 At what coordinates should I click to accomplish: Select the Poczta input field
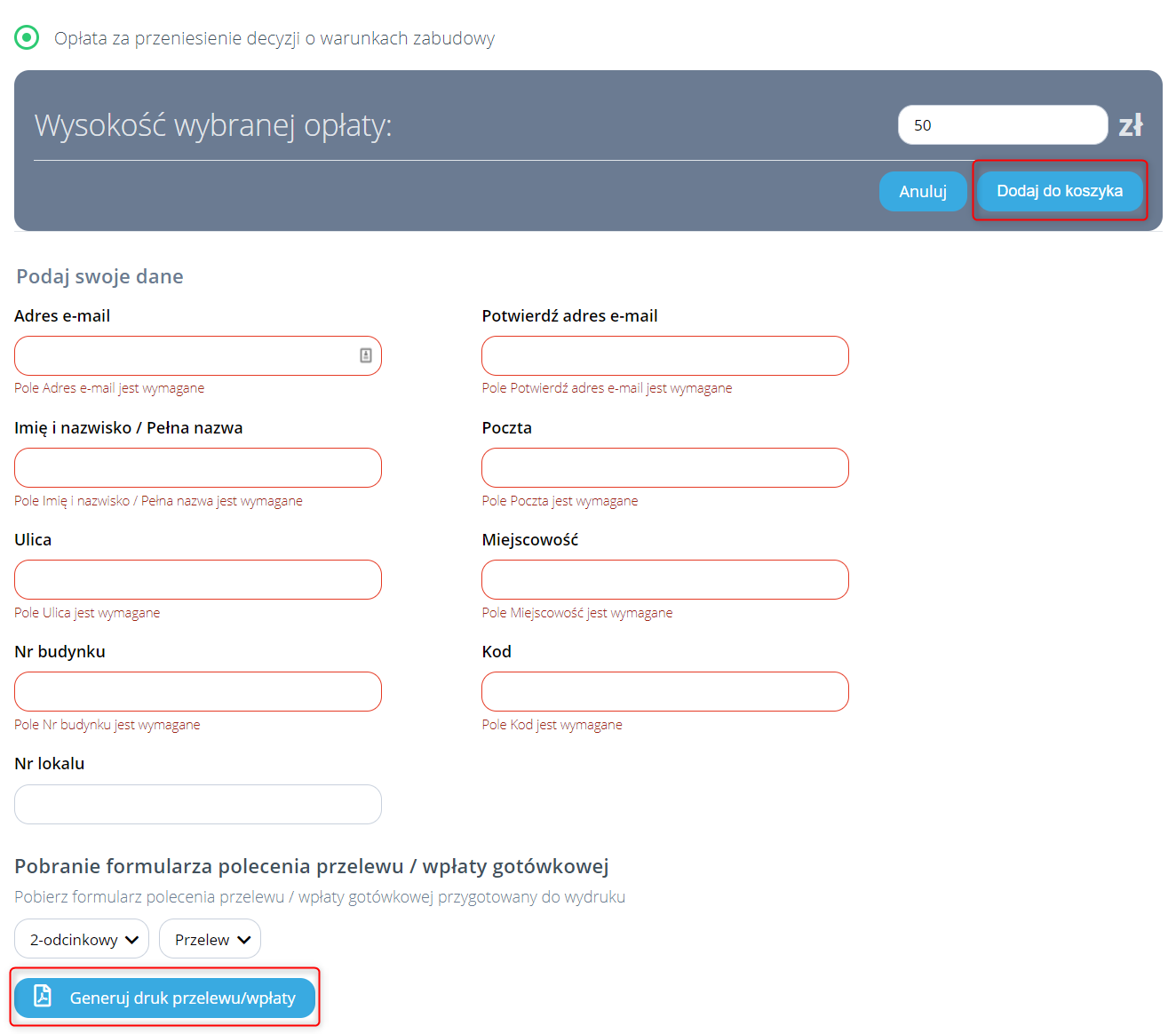click(x=664, y=468)
